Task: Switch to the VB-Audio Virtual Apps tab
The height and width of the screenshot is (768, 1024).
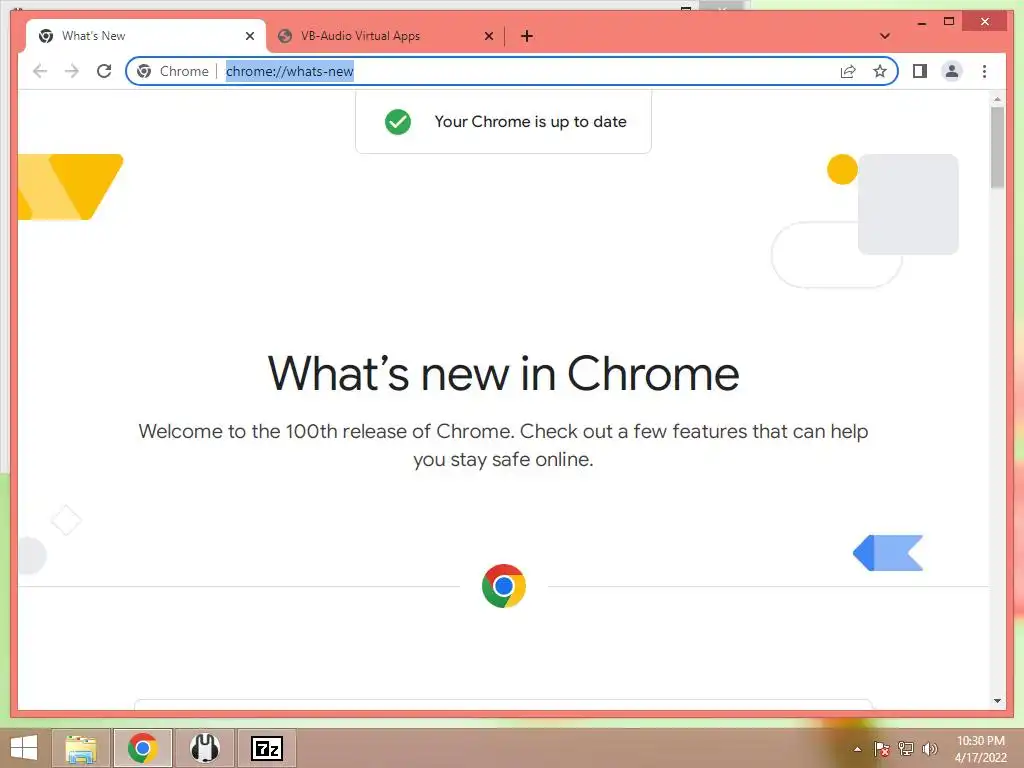Action: 385,36
